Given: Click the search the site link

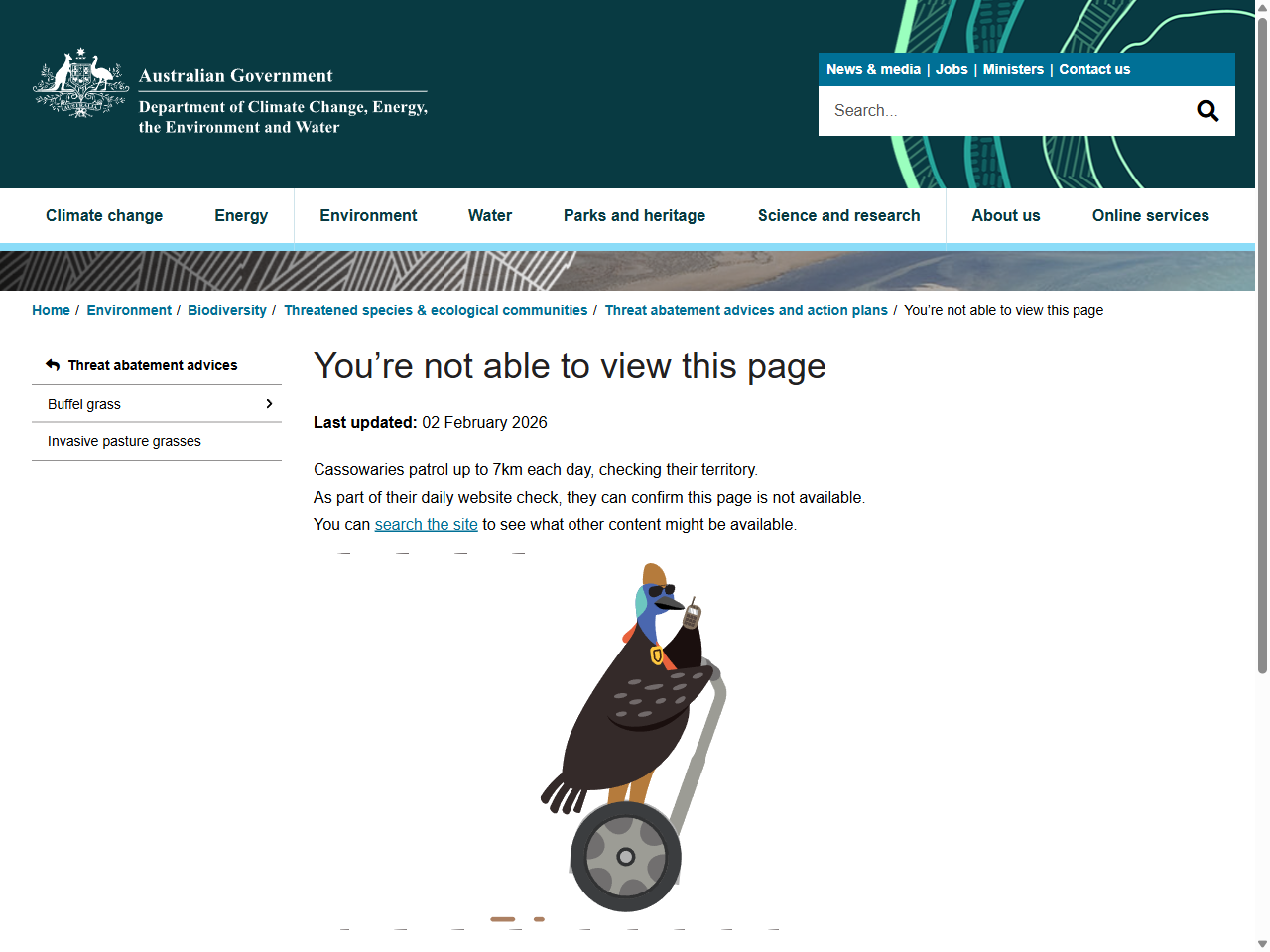Looking at the screenshot, I should [x=427, y=524].
